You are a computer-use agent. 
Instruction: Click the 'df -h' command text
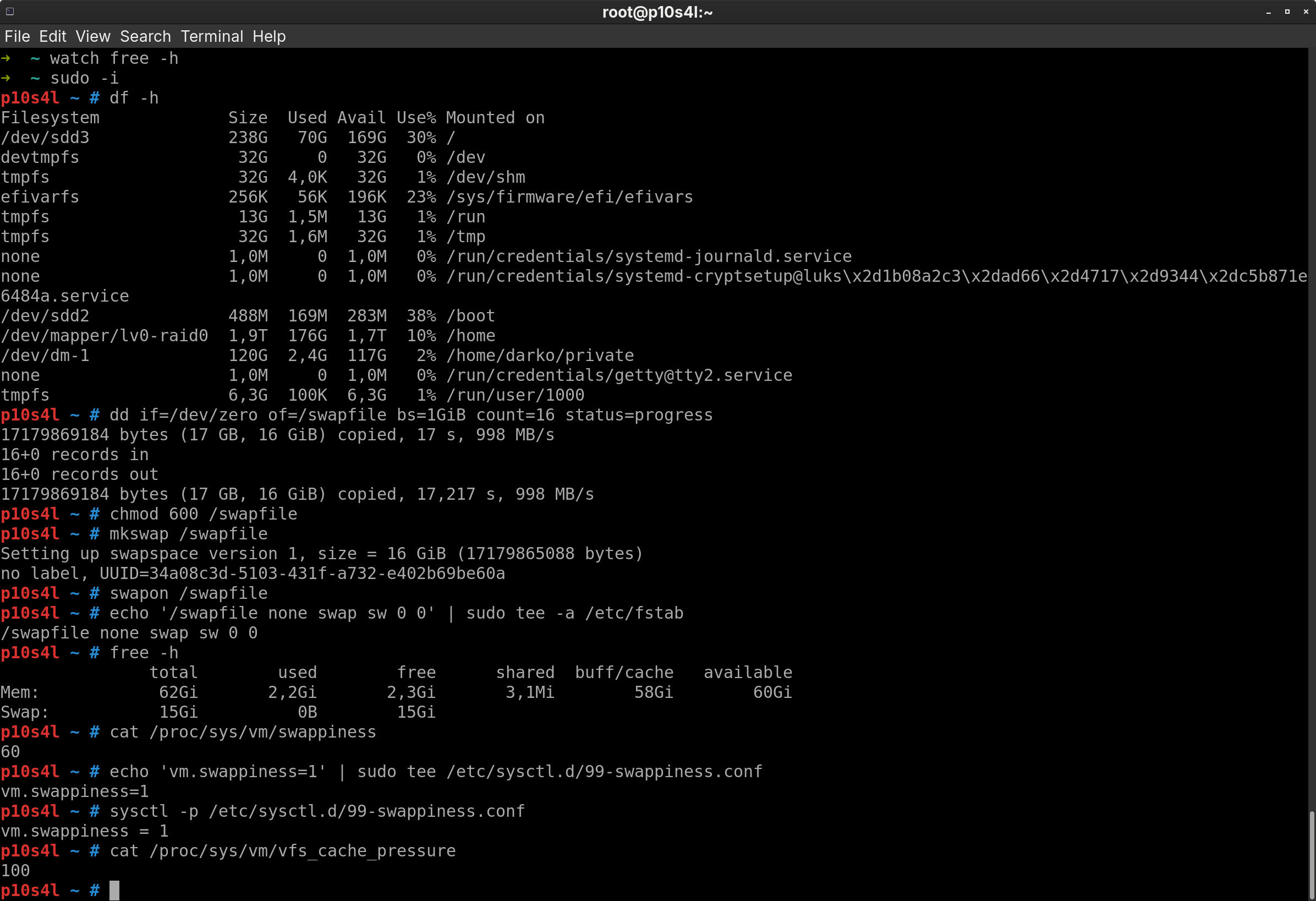(x=134, y=98)
